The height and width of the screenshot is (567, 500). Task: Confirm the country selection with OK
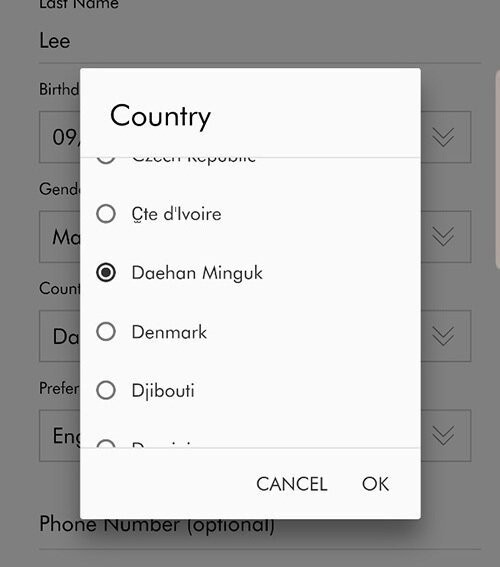click(x=375, y=484)
